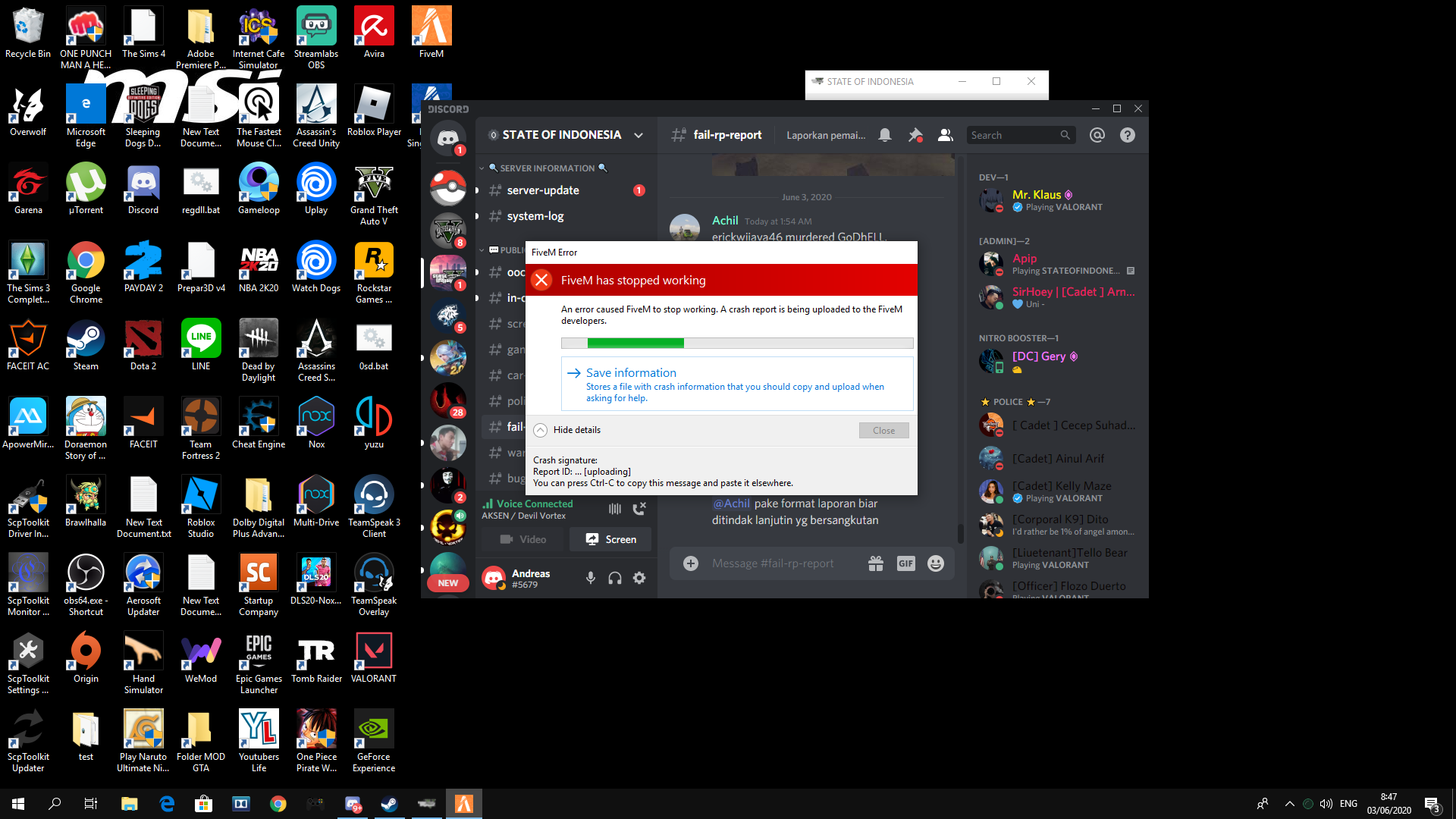The image size is (1456, 819).
Task: Toggle microphone mute for Andreas
Action: point(590,579)
